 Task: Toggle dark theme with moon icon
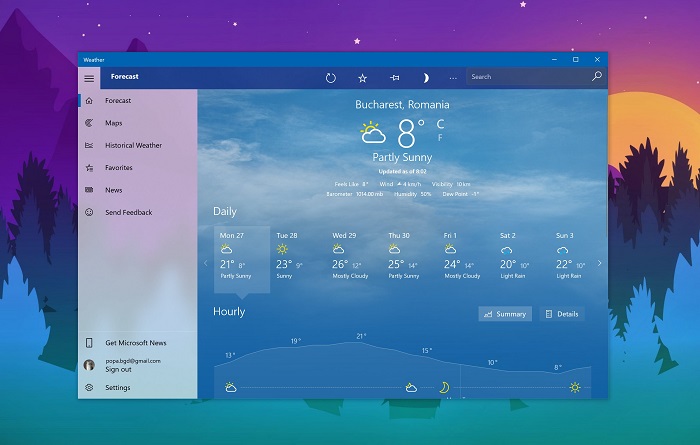click(425, 77)
